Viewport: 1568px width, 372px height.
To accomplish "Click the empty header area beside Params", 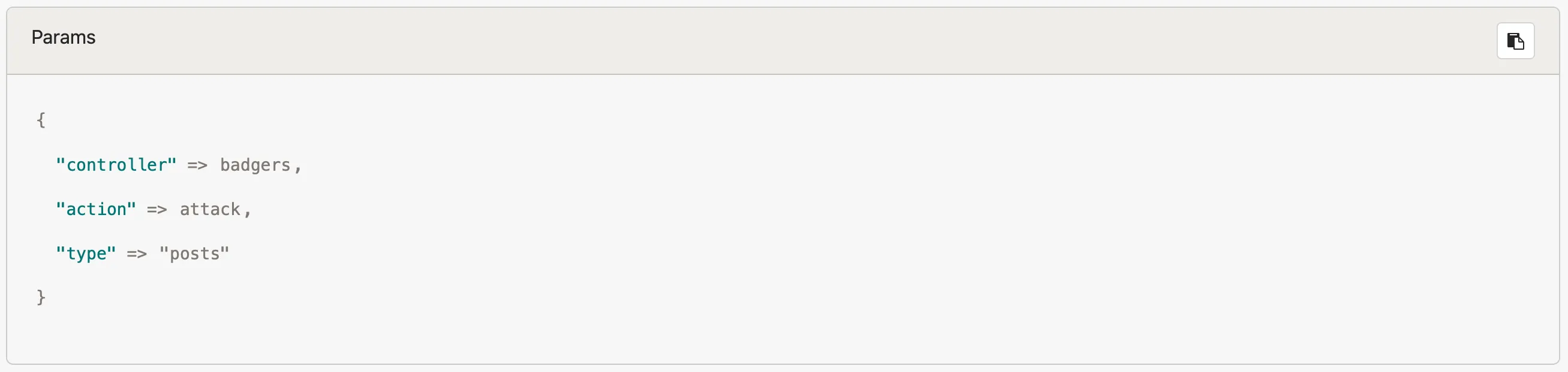I will point(730,40).
